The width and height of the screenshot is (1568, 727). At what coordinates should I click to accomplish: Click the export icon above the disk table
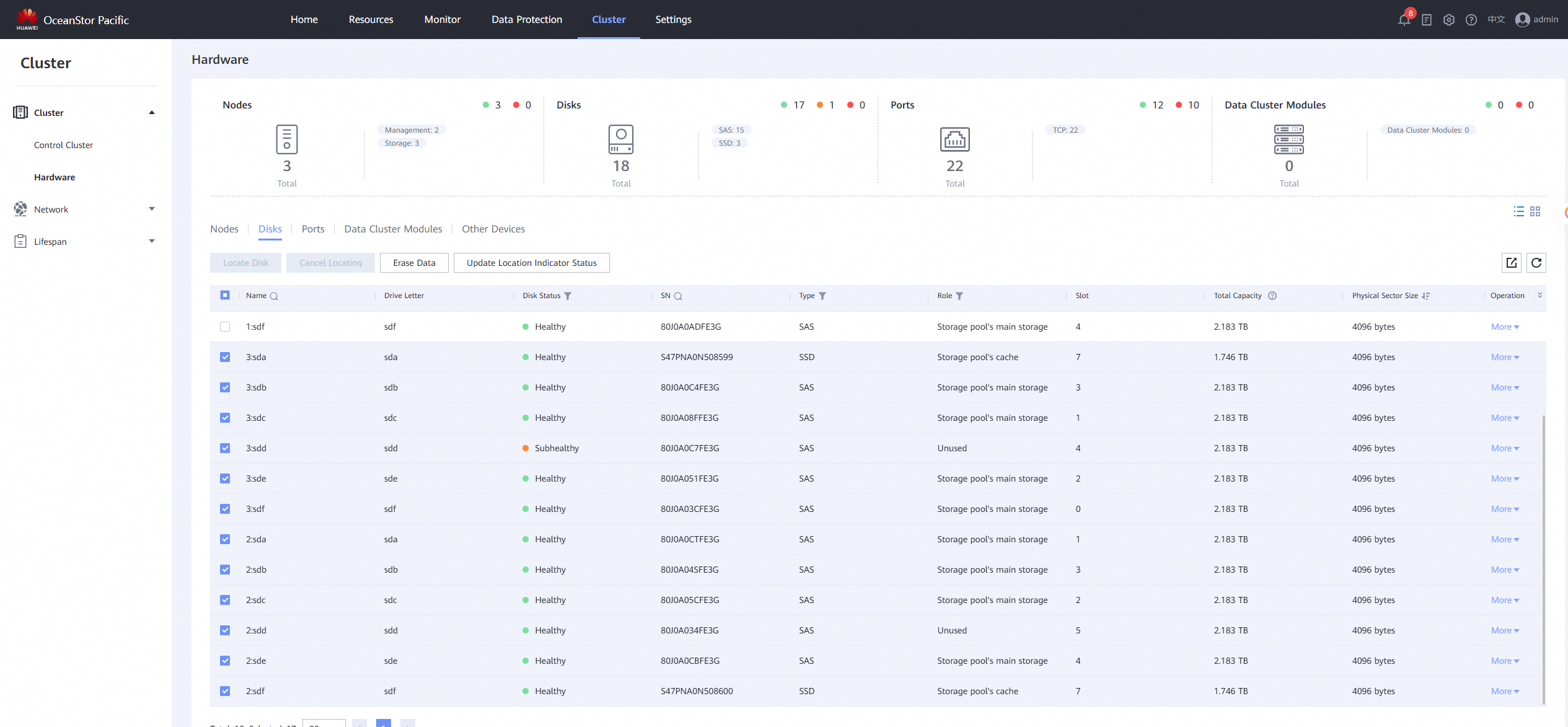pyautogui.click(x=1512, y=263)
